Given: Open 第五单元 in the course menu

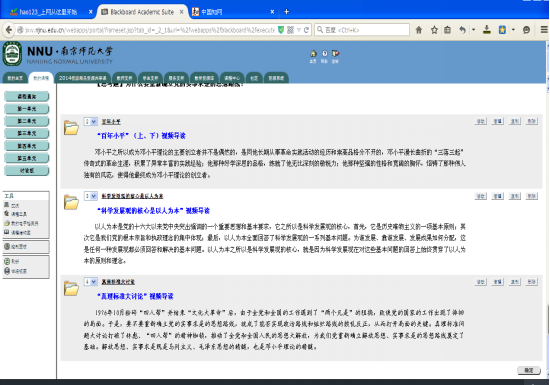Looking at the screenshot, I should coord(27,158).
